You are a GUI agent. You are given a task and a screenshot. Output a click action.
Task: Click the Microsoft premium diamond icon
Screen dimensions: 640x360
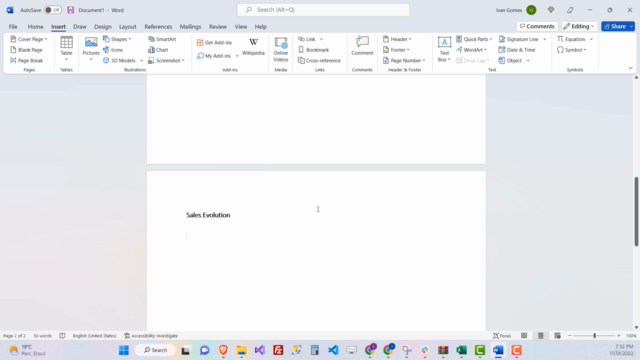pyautogui.click(x=551, y=10)
